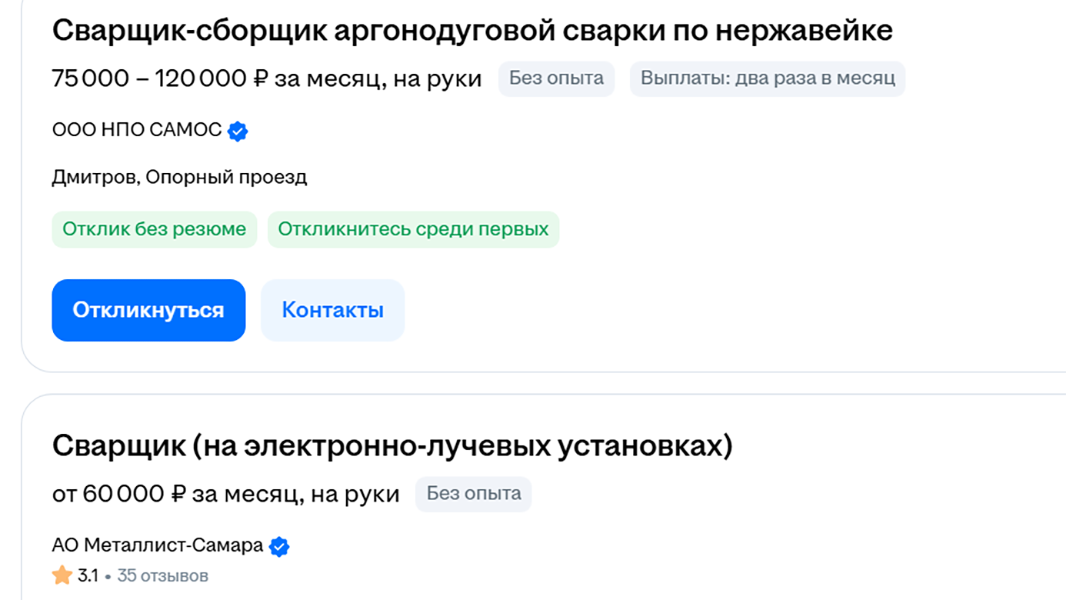Viewport: 1066px width, 600px height.
Task: Click the Дмитров, Опорный проезд address
Action: coord(179,178)
